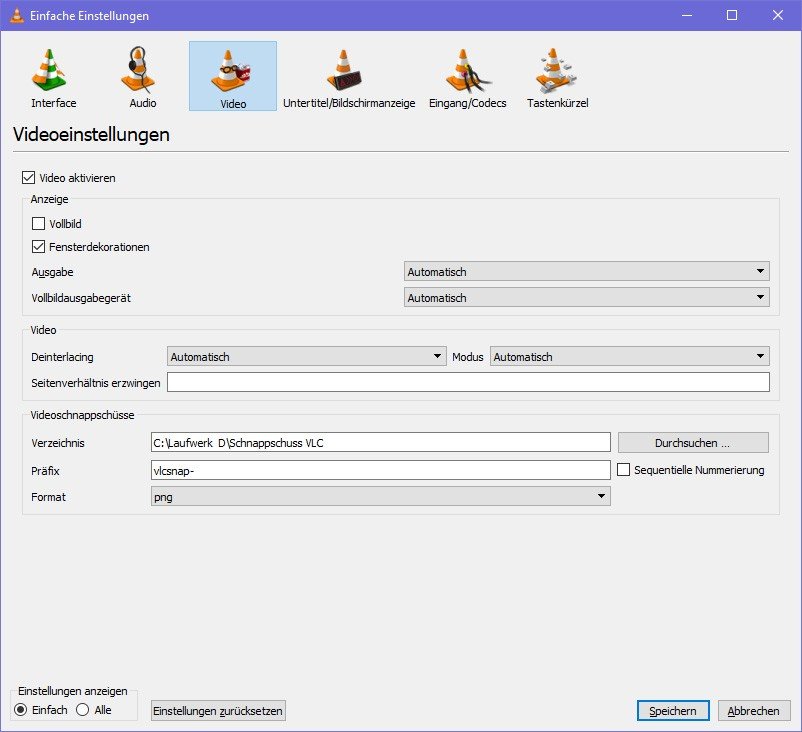Open the Modus dropdown
The image size is (802, 732).
point(630,356)
